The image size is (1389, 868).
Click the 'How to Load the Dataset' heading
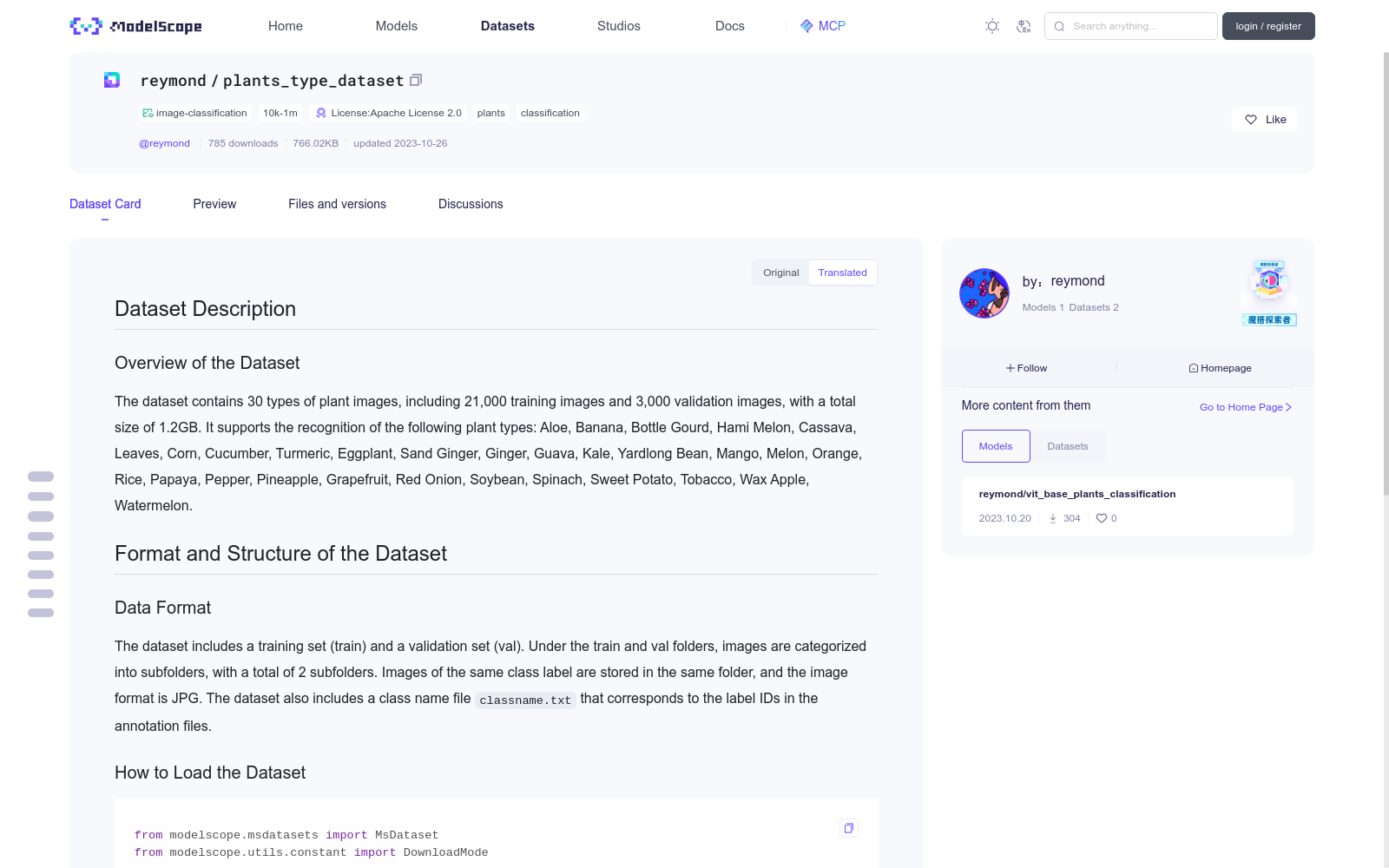[210, 773]
